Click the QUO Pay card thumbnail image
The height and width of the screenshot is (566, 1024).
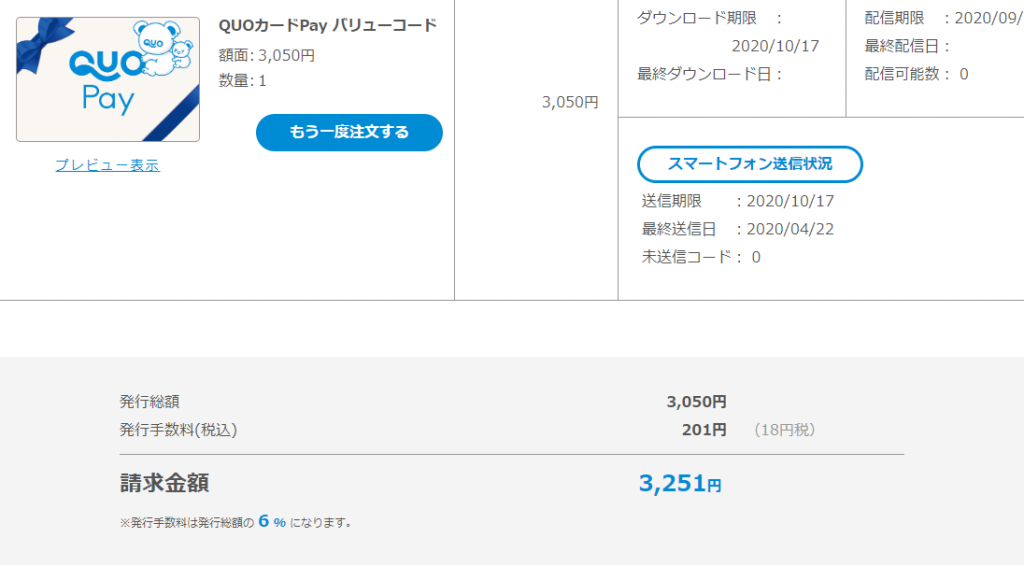click(107, 80)
